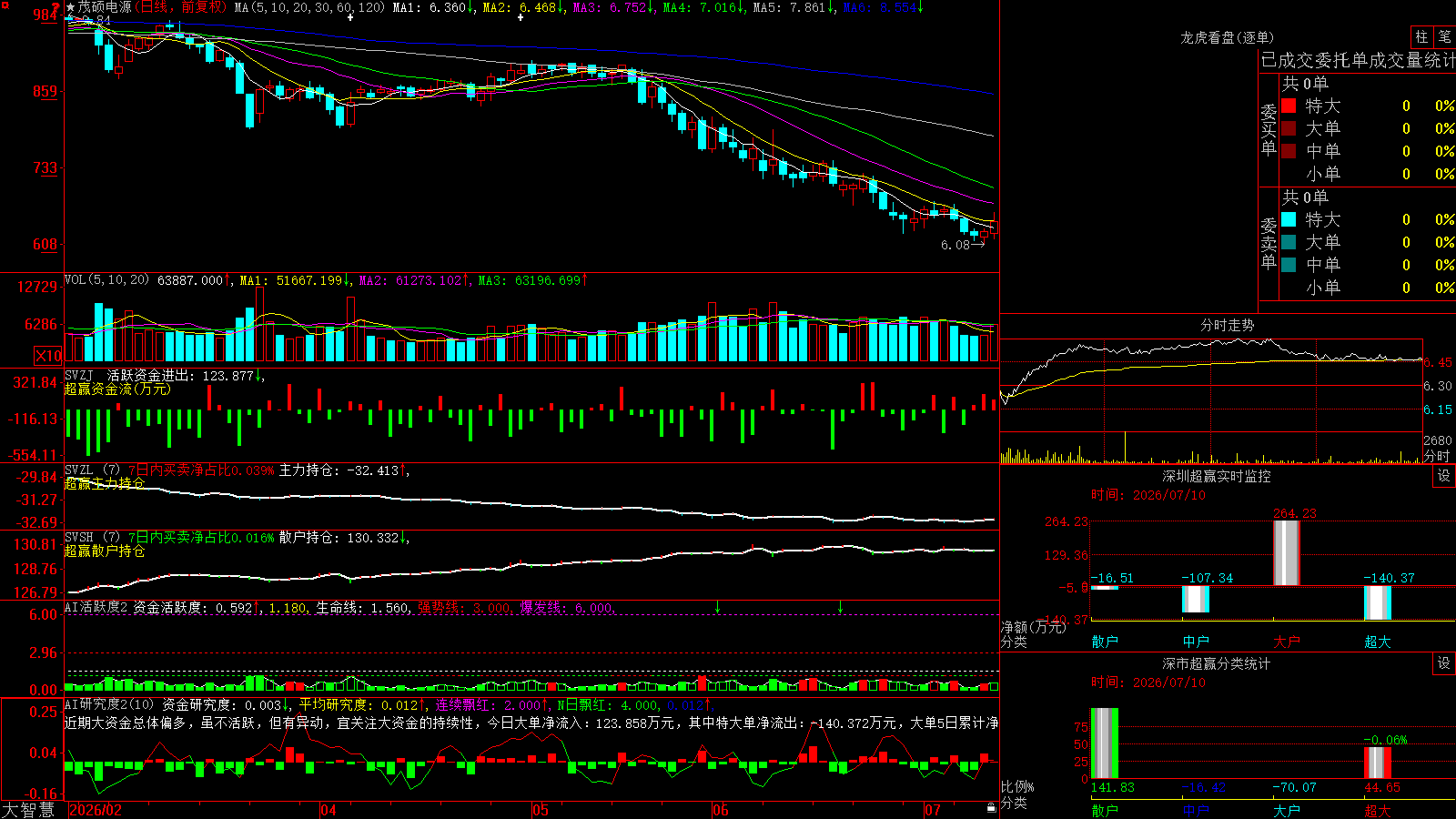Click the red question mark help icon
This screenshot has height=819, width=1456.
pos(56,7)
